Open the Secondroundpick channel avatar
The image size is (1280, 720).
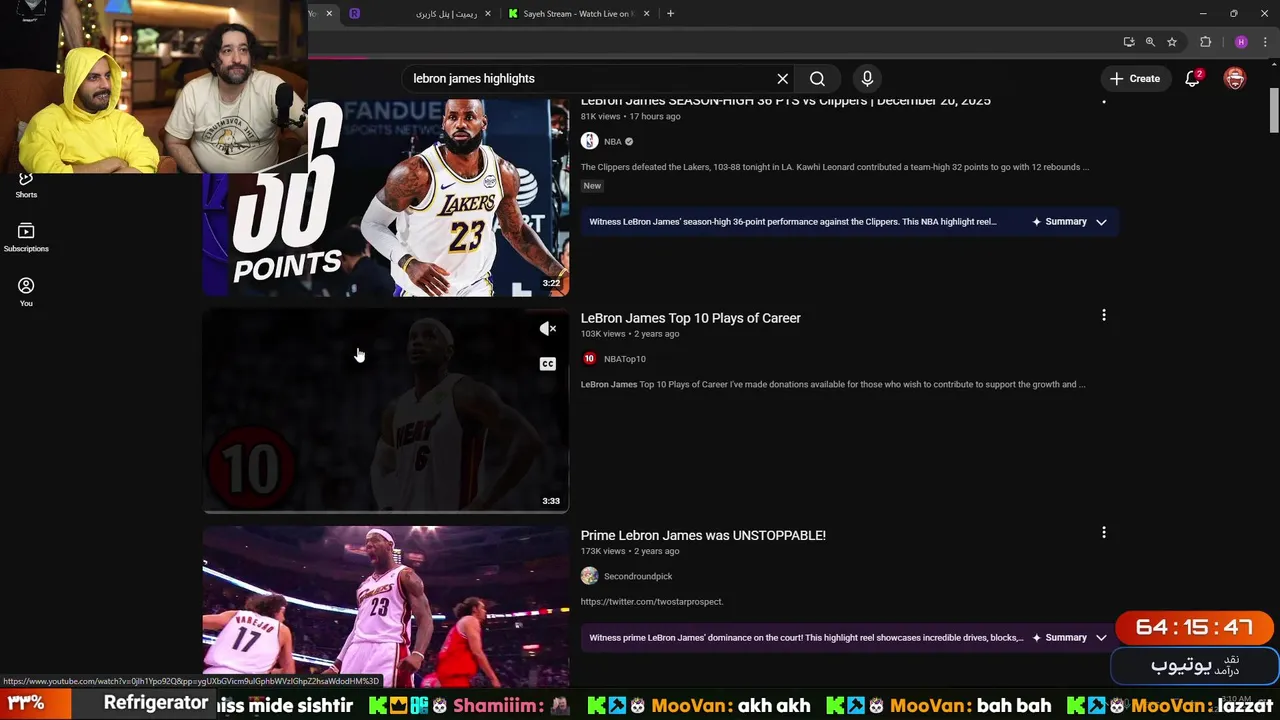point(589,576)
